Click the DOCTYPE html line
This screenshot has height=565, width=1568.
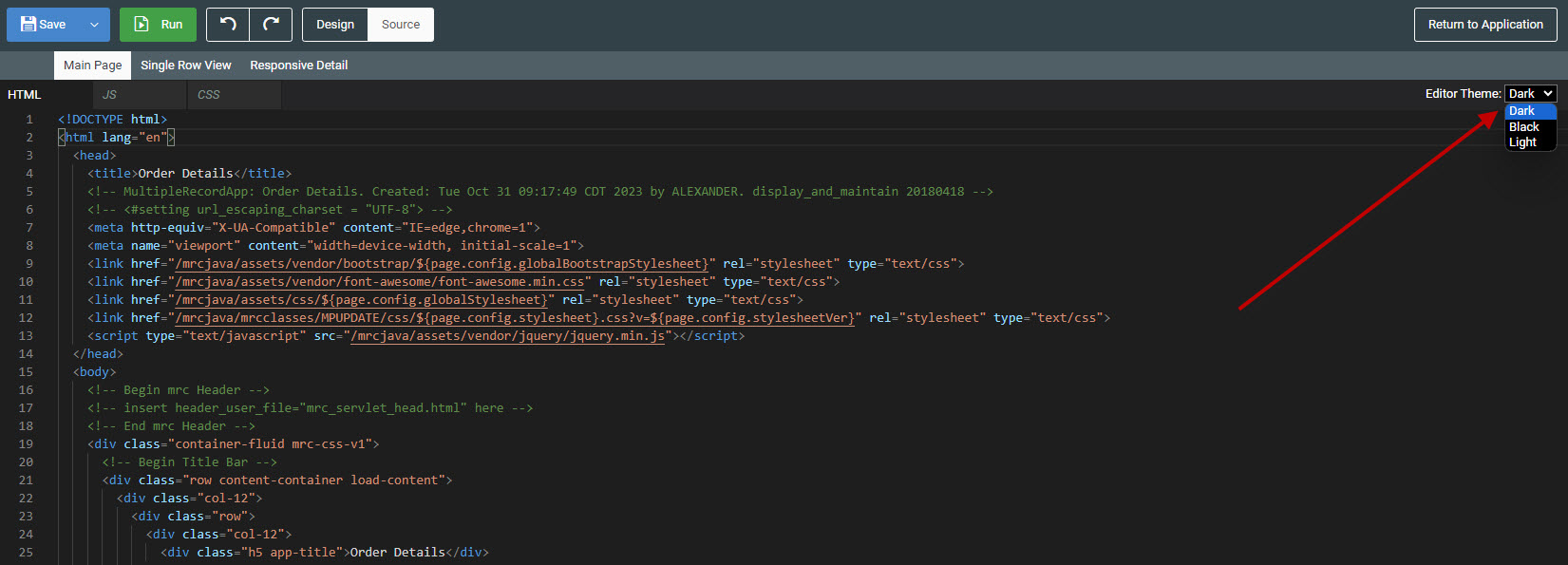(113, 120)
